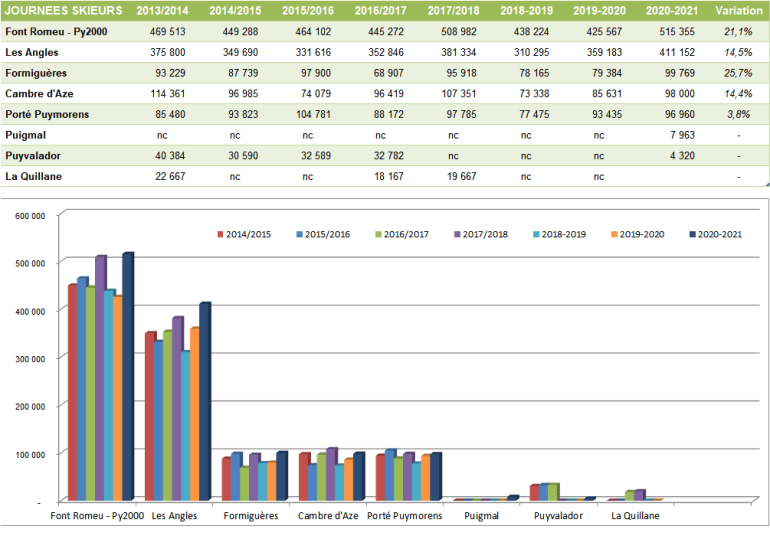Select the Puyvalador label below the chart
Image resolution: width=770 pixels, height=536 pixels.
coord(556,516)
